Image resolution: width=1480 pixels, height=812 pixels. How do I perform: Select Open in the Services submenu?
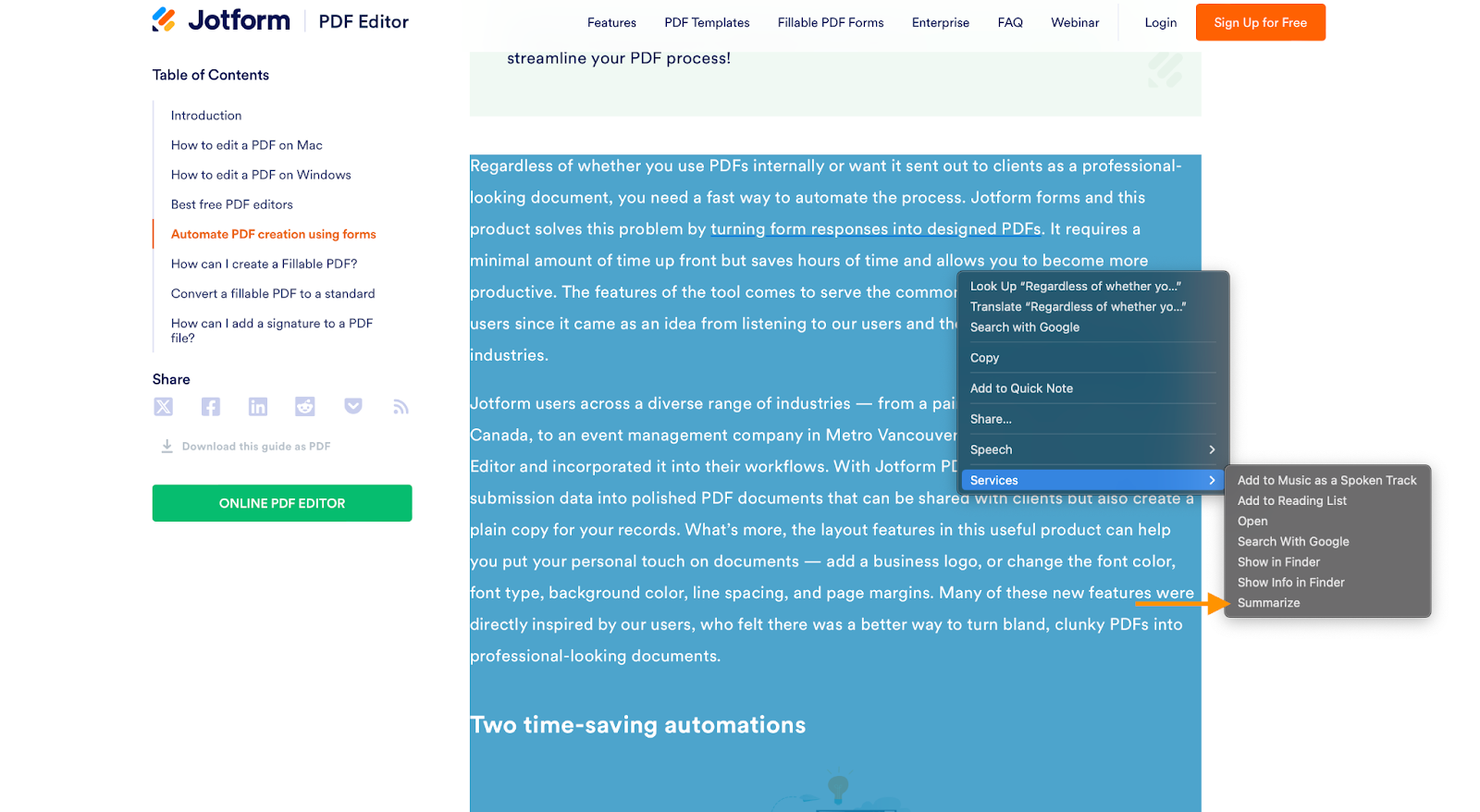point(1252,522)
